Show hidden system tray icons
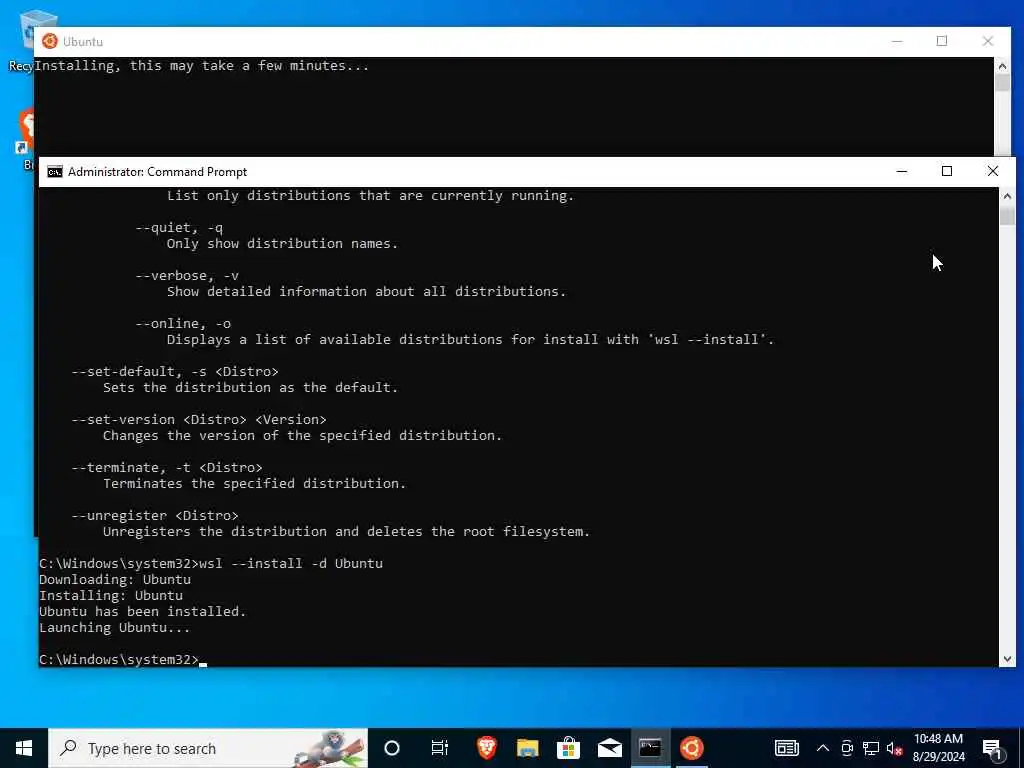 coord(823,748)
